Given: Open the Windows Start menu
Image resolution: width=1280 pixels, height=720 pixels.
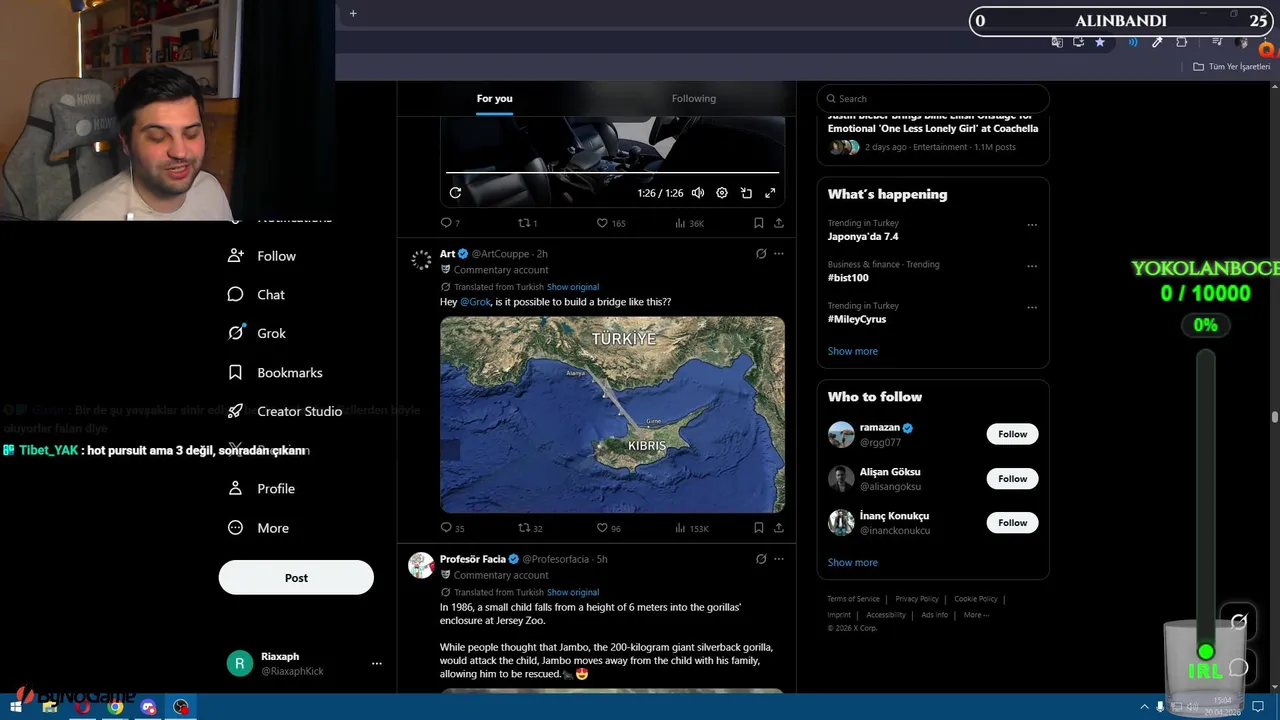Looking at the screenshot, I should [15, 707].
